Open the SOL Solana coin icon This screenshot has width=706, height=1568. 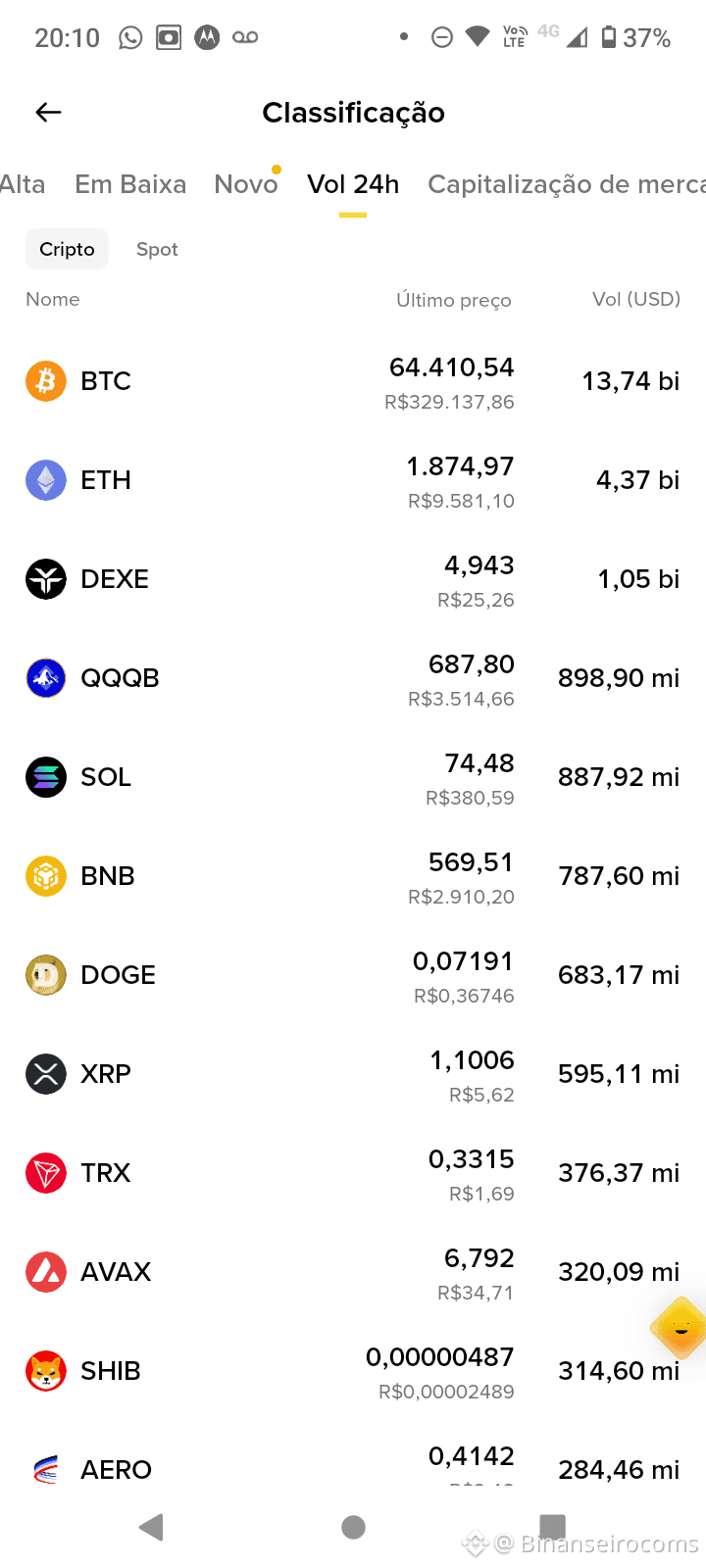[46, 777]
